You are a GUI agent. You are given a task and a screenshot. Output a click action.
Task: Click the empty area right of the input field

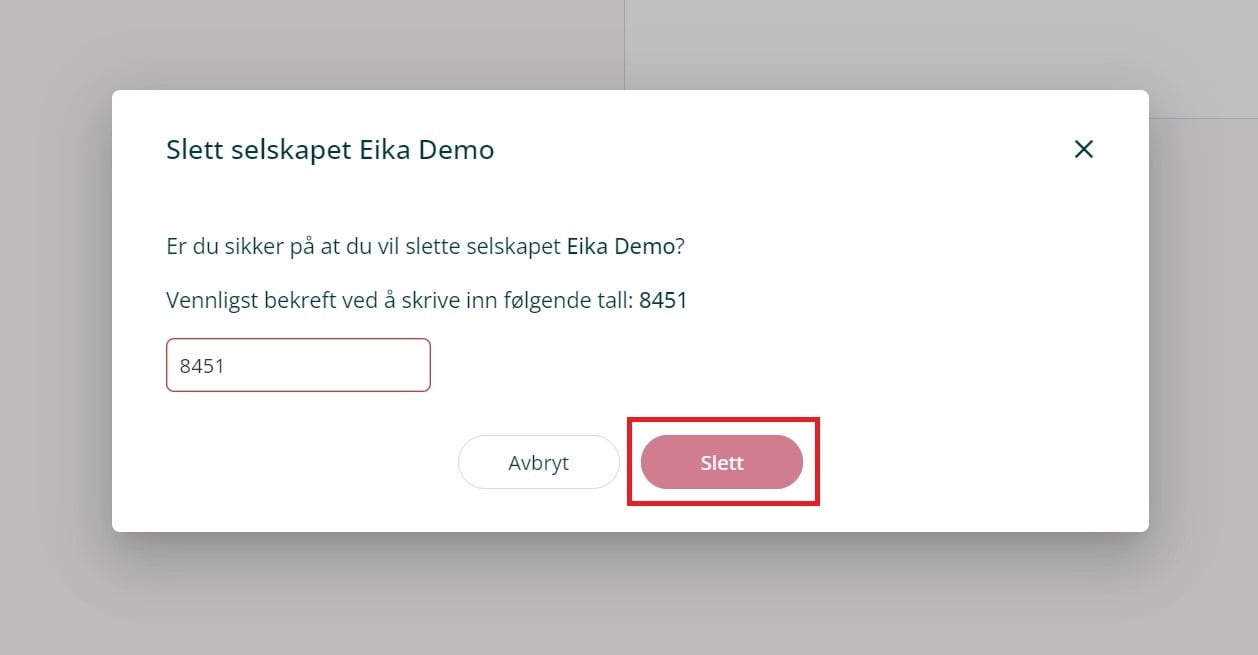[x=750, y=365]
